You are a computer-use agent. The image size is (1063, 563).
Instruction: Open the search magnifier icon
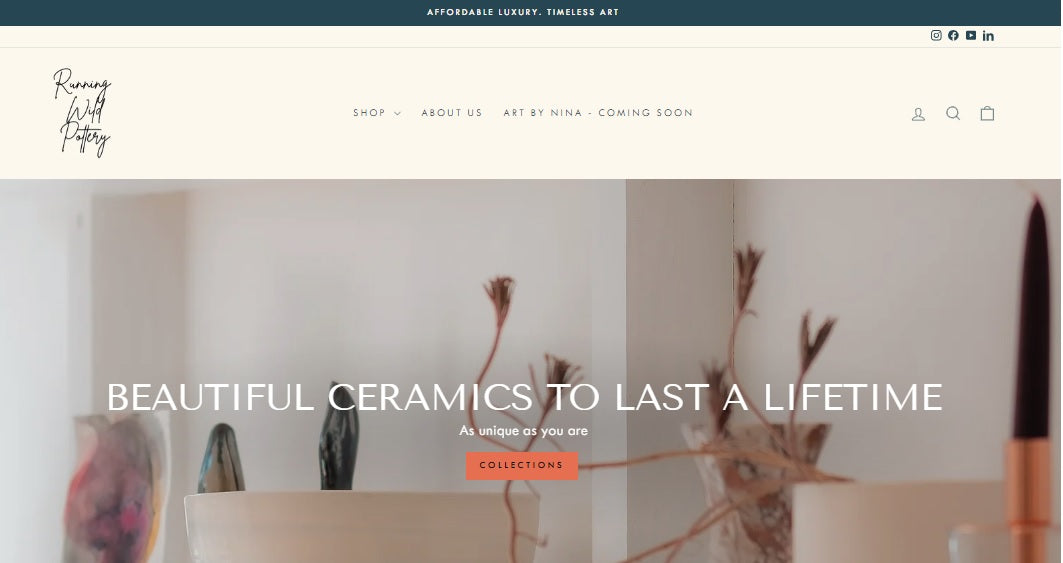click(952, 113)
